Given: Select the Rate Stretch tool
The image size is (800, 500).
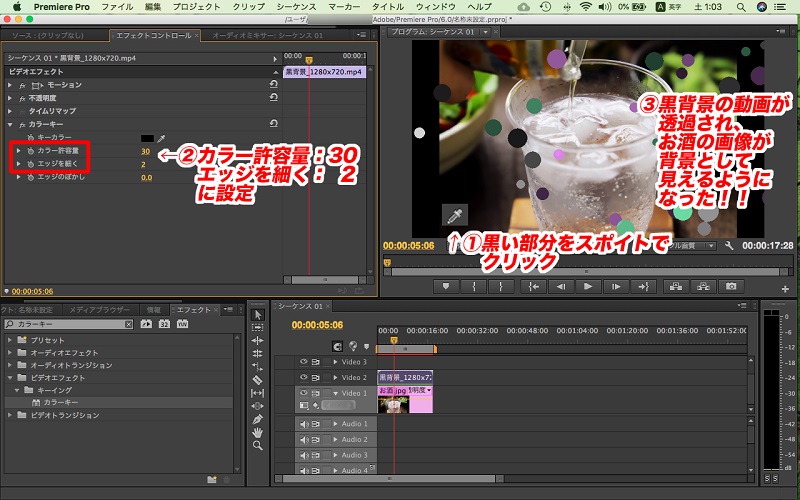Looking at the screenshot, I should [258, 366].
